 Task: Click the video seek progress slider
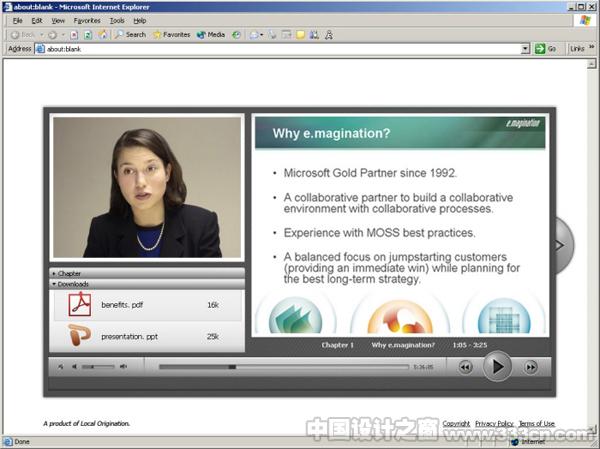[284, 367]
